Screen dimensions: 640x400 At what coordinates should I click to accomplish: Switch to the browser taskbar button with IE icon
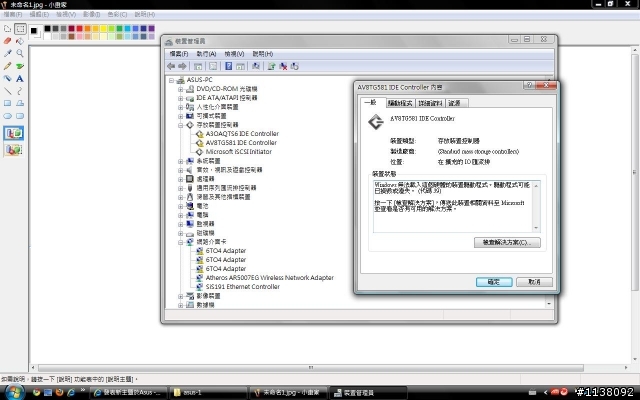(x=128, y=393)
